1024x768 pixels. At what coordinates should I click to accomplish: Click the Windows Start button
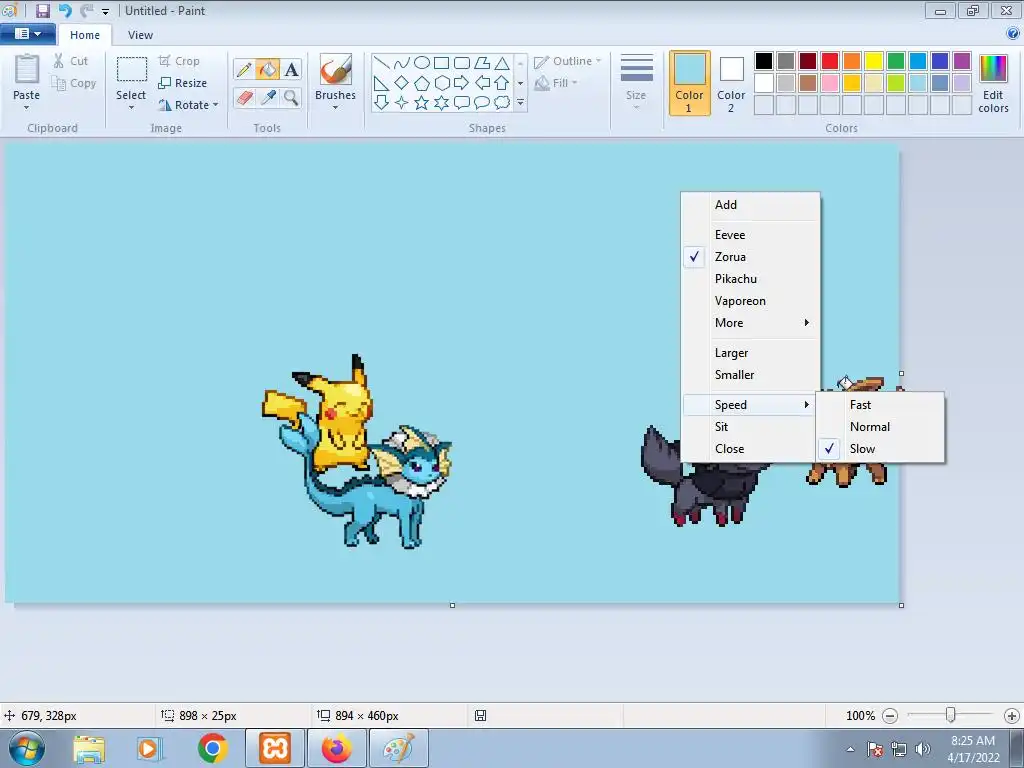(27, 748)
